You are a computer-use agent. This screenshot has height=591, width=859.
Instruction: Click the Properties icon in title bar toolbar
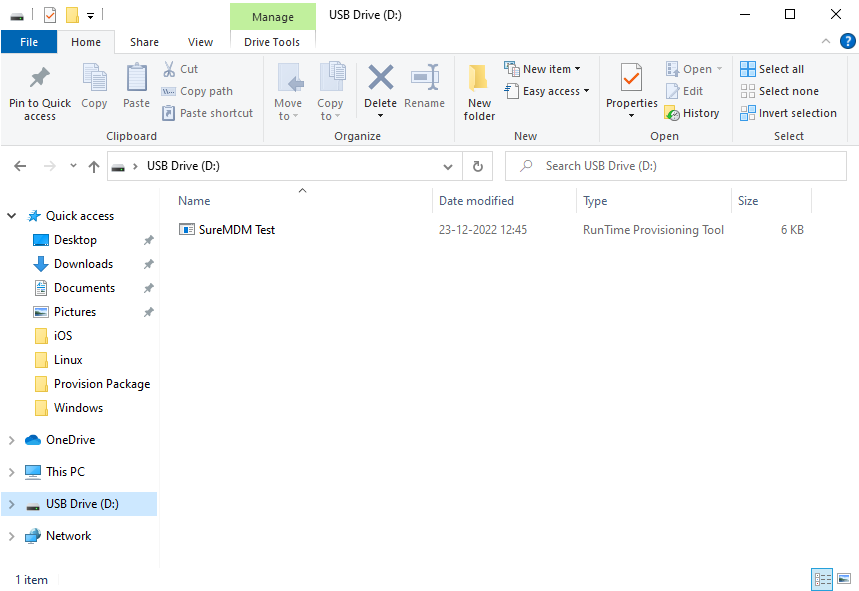coord(50,15)
